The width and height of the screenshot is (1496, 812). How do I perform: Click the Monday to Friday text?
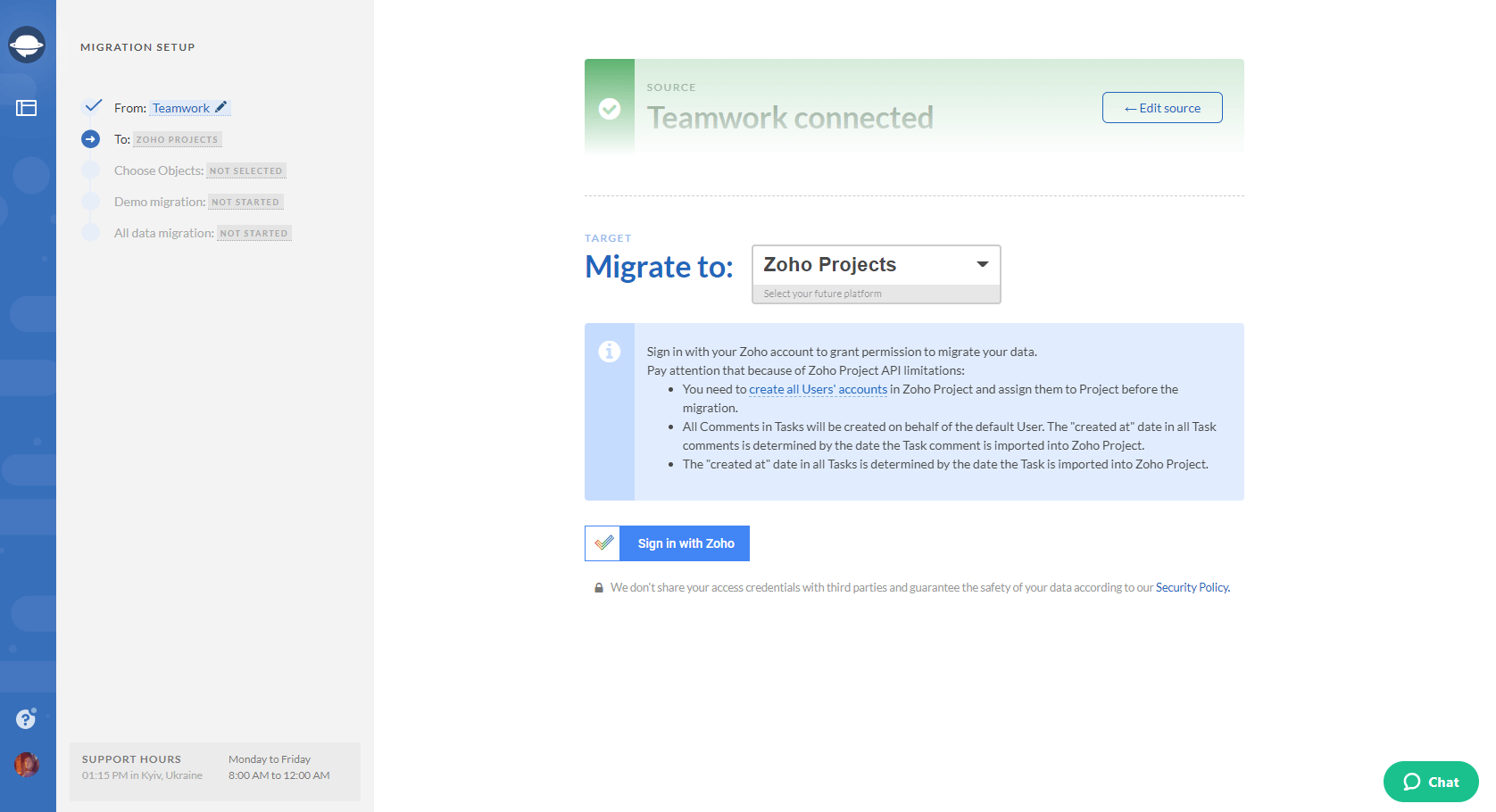270,759
